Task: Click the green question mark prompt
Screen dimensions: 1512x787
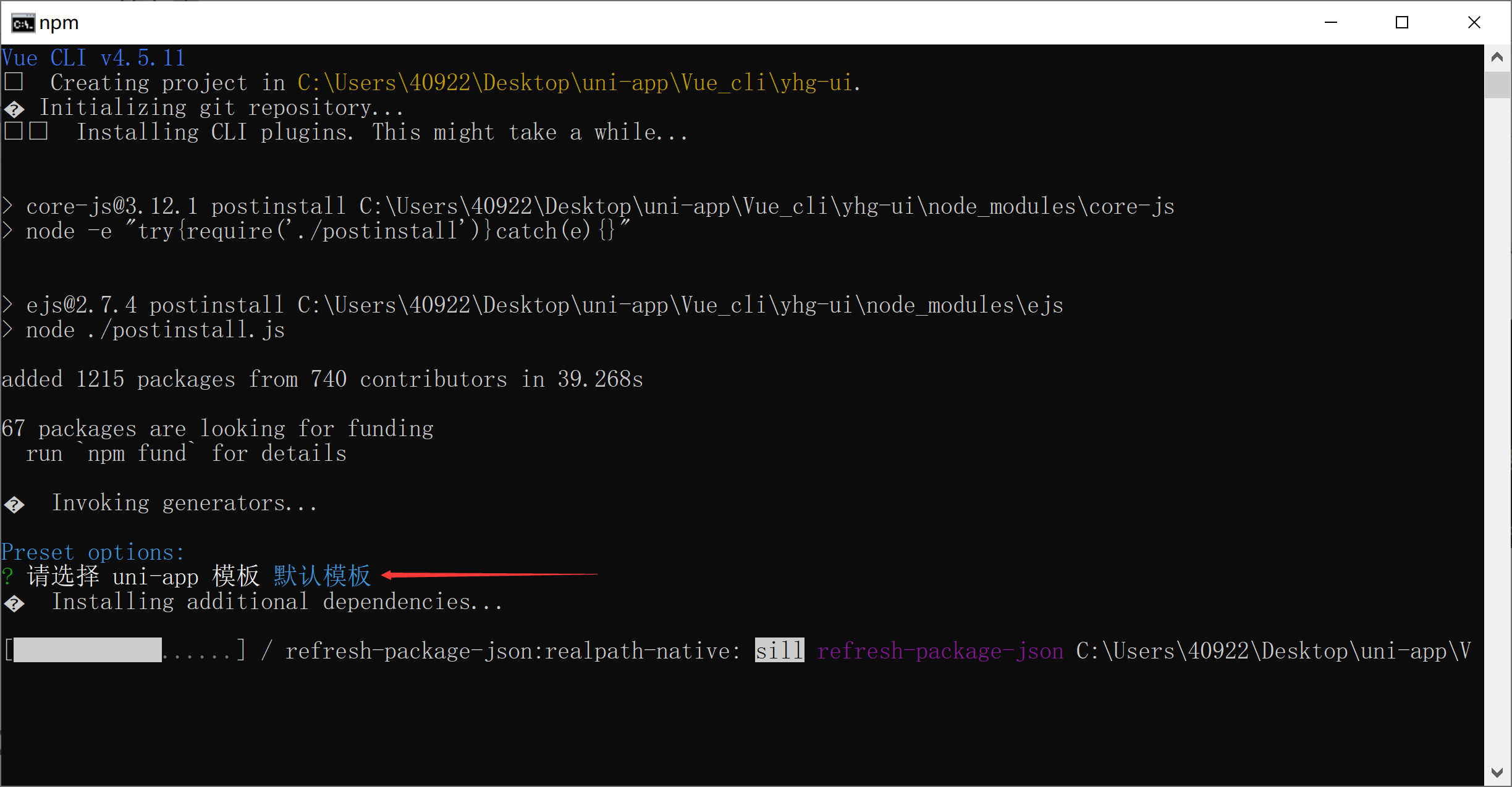Action: point(7,577)
